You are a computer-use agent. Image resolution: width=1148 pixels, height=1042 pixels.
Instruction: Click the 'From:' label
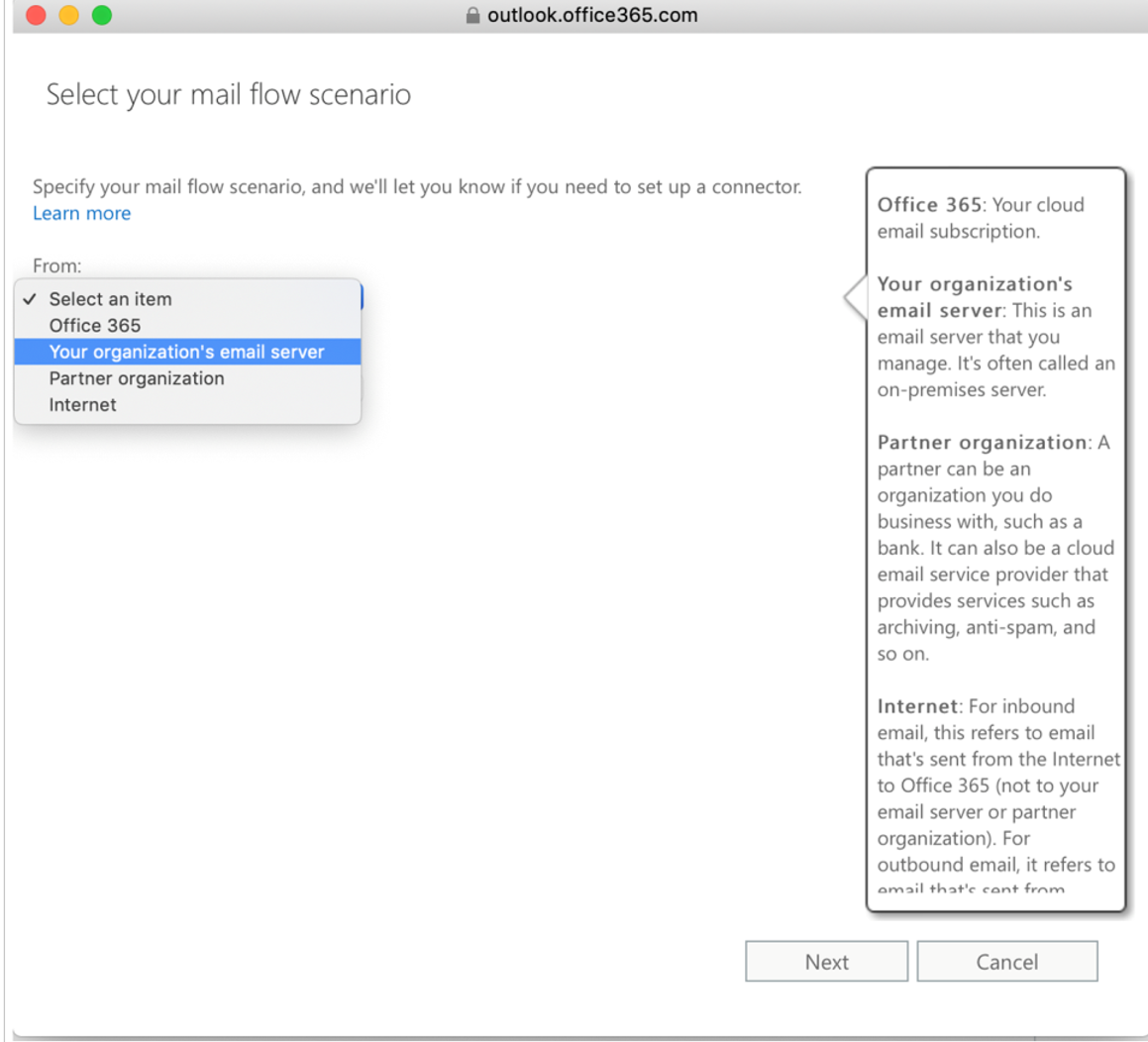pos(57,265)
